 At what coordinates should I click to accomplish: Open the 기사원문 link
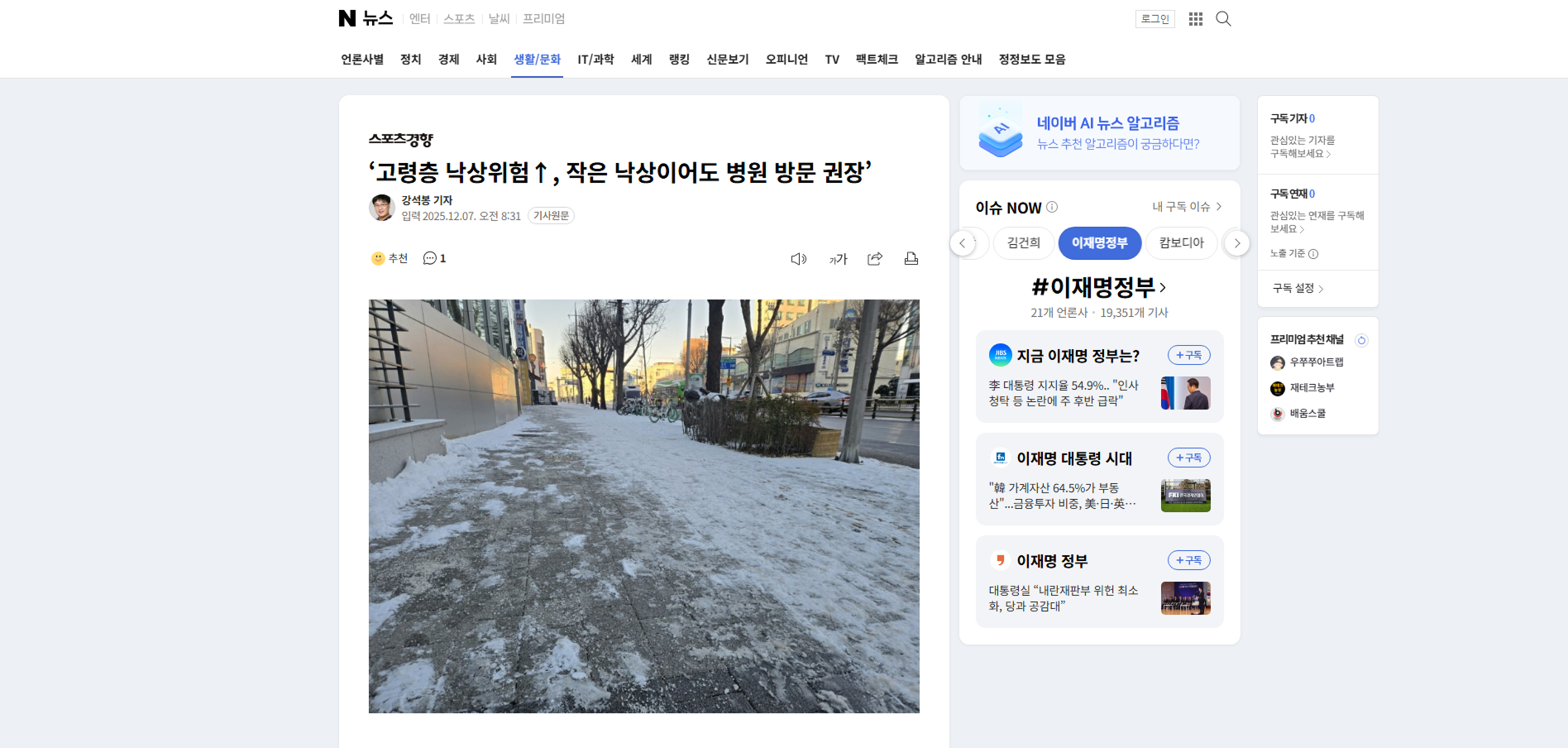click(x=551, y=216)
